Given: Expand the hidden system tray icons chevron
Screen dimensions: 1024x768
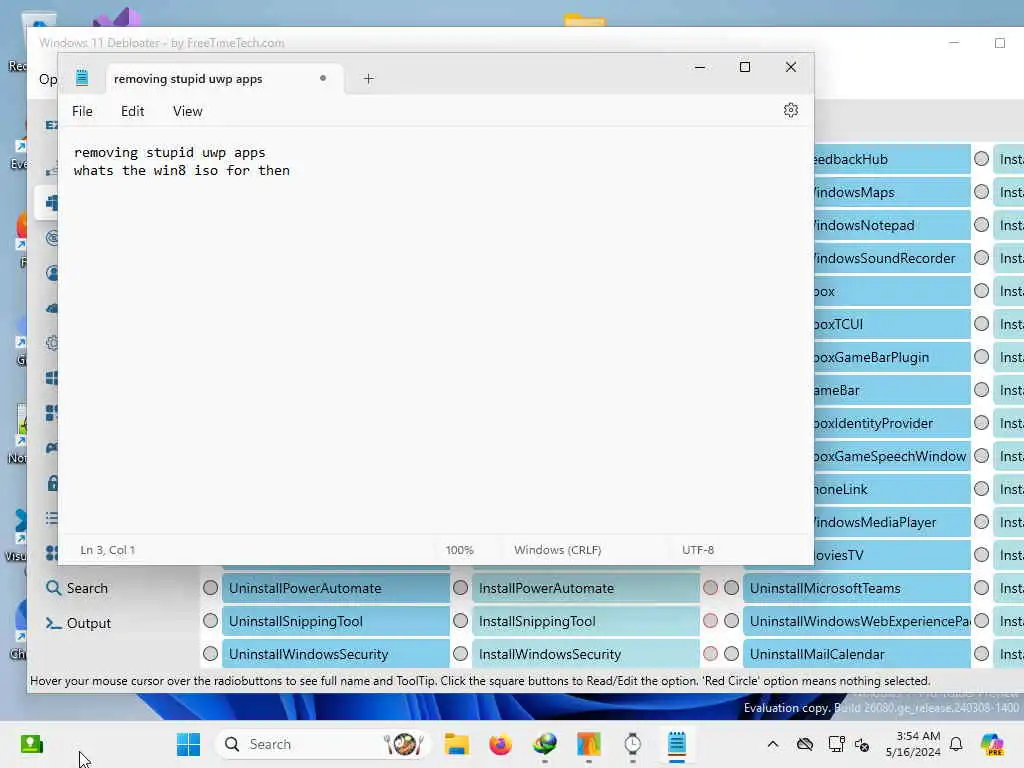Looking at the screenshot, I should pyautogui.click(x=773, y=744).
